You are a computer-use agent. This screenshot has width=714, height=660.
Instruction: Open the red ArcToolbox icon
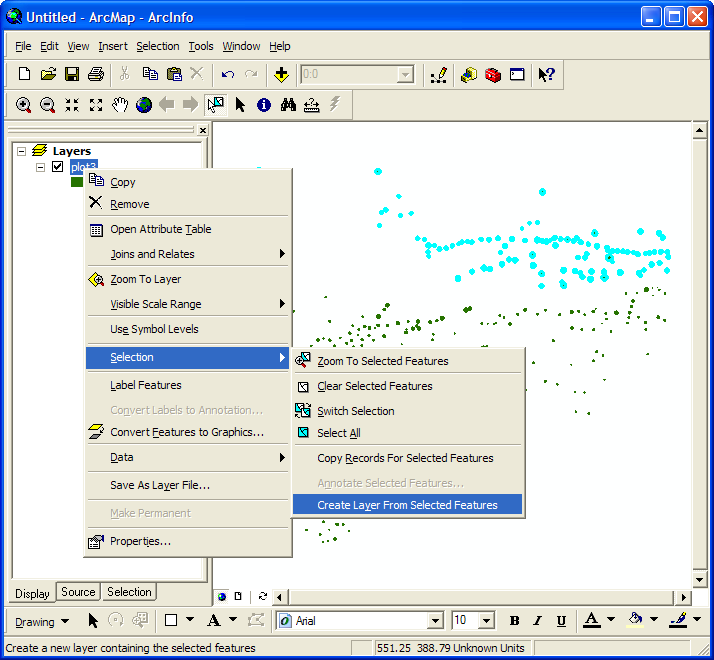pyautogui.click(x=493, y=75)
